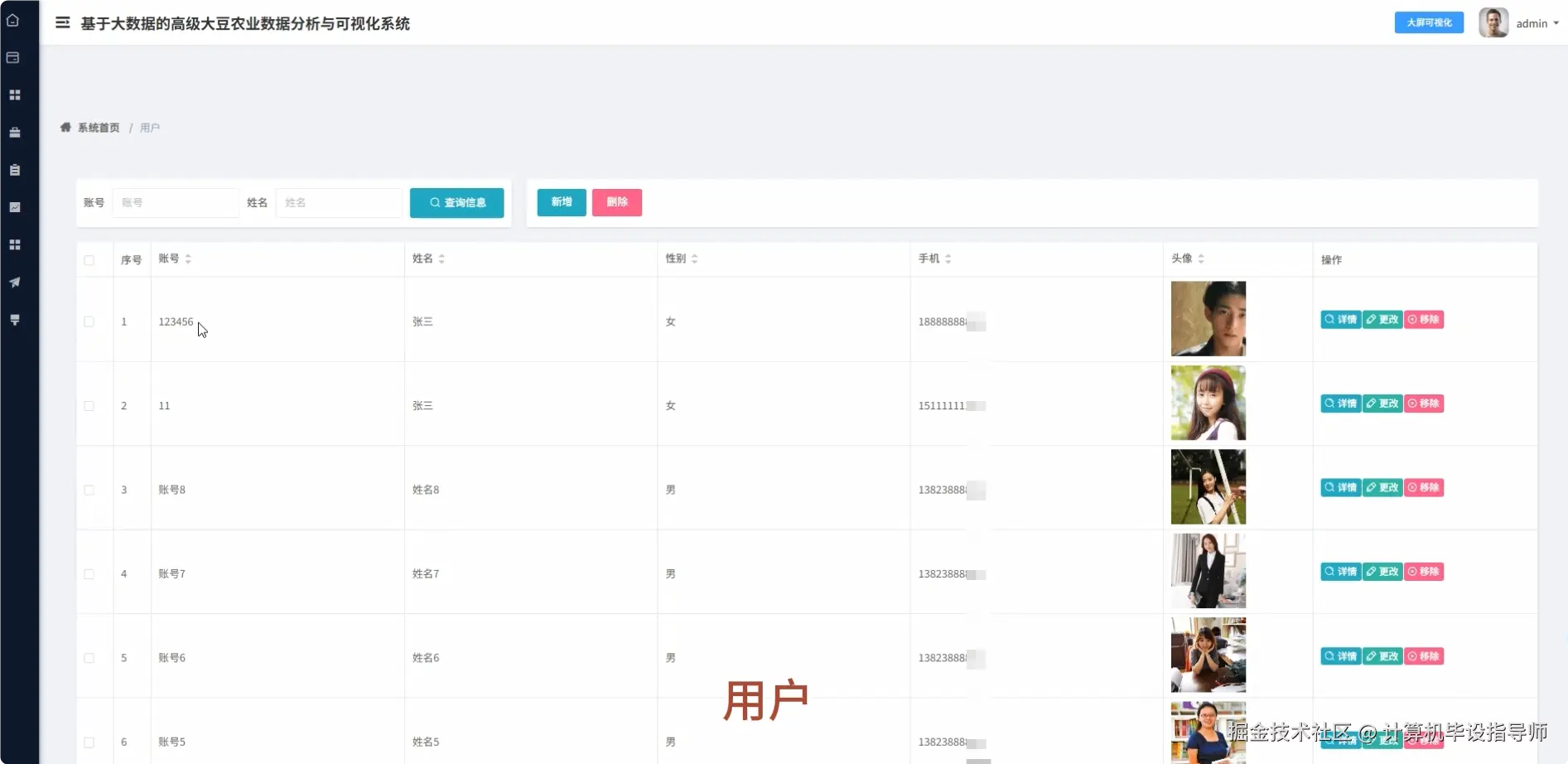This screenshot has height=764, width=1568.
Task: Click the briefcase icon in the sidebar
Action: coord(14,132)
